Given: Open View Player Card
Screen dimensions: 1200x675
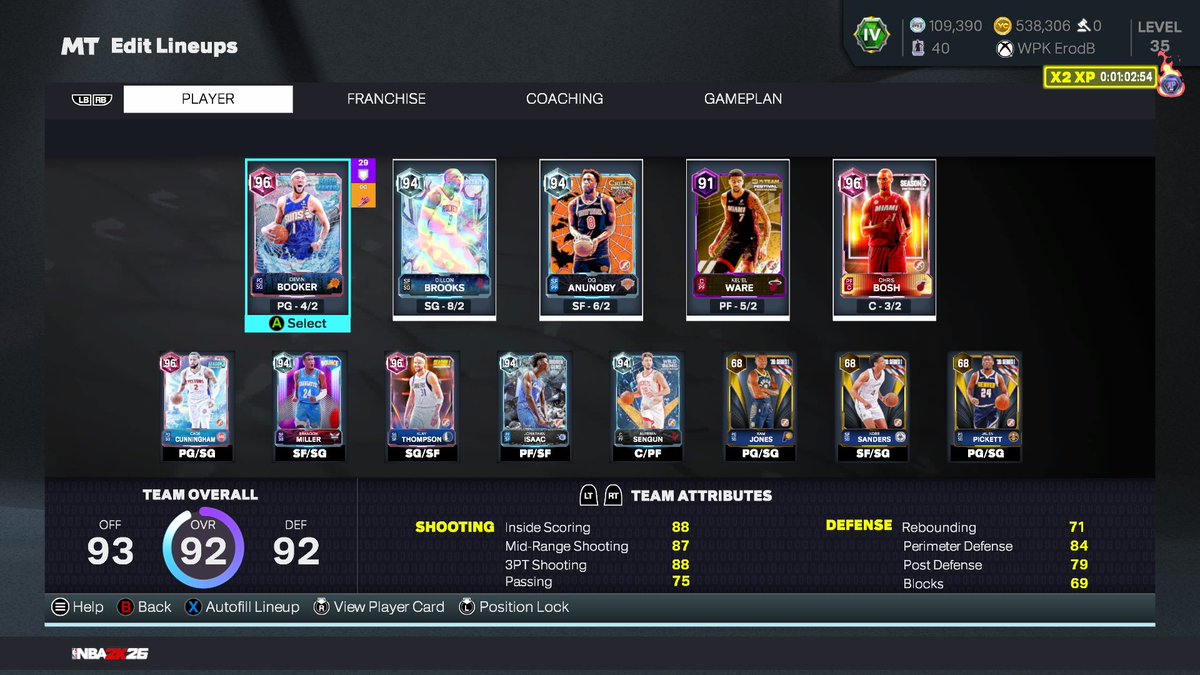Looking at the screenshot, I should (x=379, y=607).
